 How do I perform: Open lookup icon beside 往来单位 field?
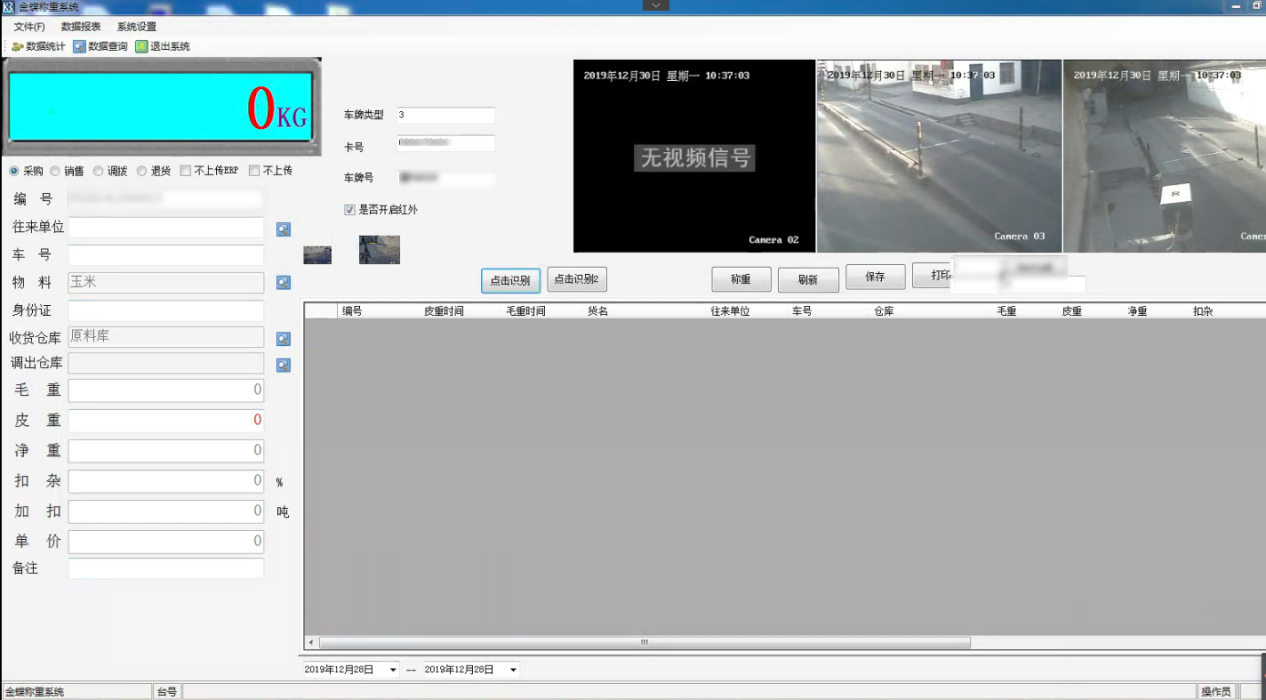(283, 229)
